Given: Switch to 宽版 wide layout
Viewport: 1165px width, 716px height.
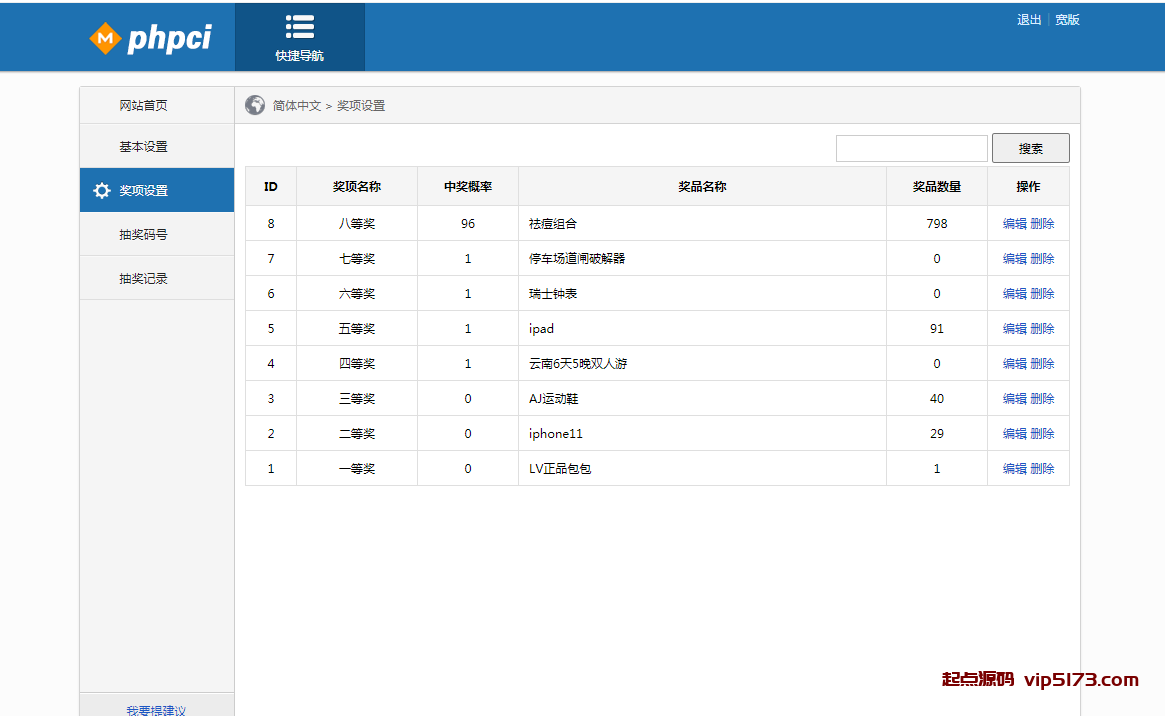Looking at the screenshot, I should click(x=1067, y=20).
